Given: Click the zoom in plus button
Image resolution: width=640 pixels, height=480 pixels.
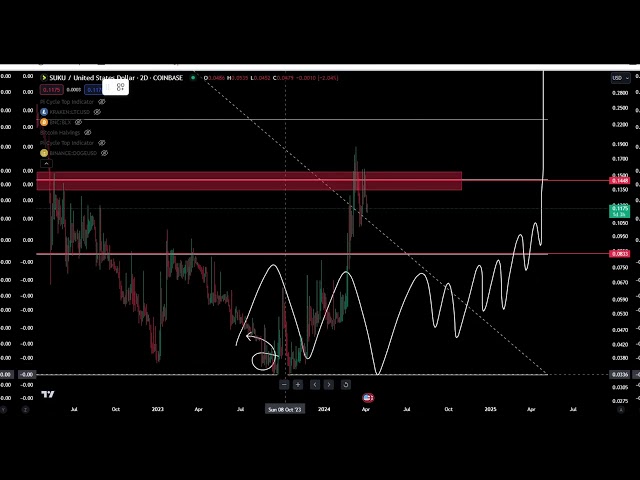Looking at the screenshot, I should tap(298, 384).
